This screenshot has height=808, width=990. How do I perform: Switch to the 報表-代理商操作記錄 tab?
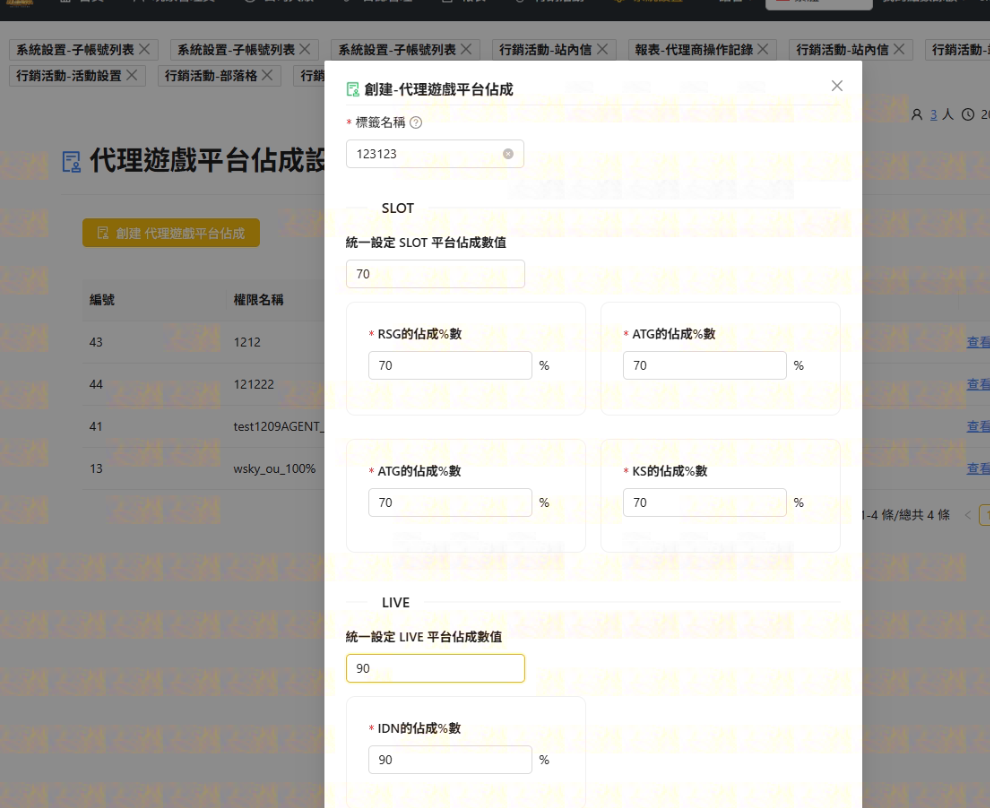click(x=696, y=49)
